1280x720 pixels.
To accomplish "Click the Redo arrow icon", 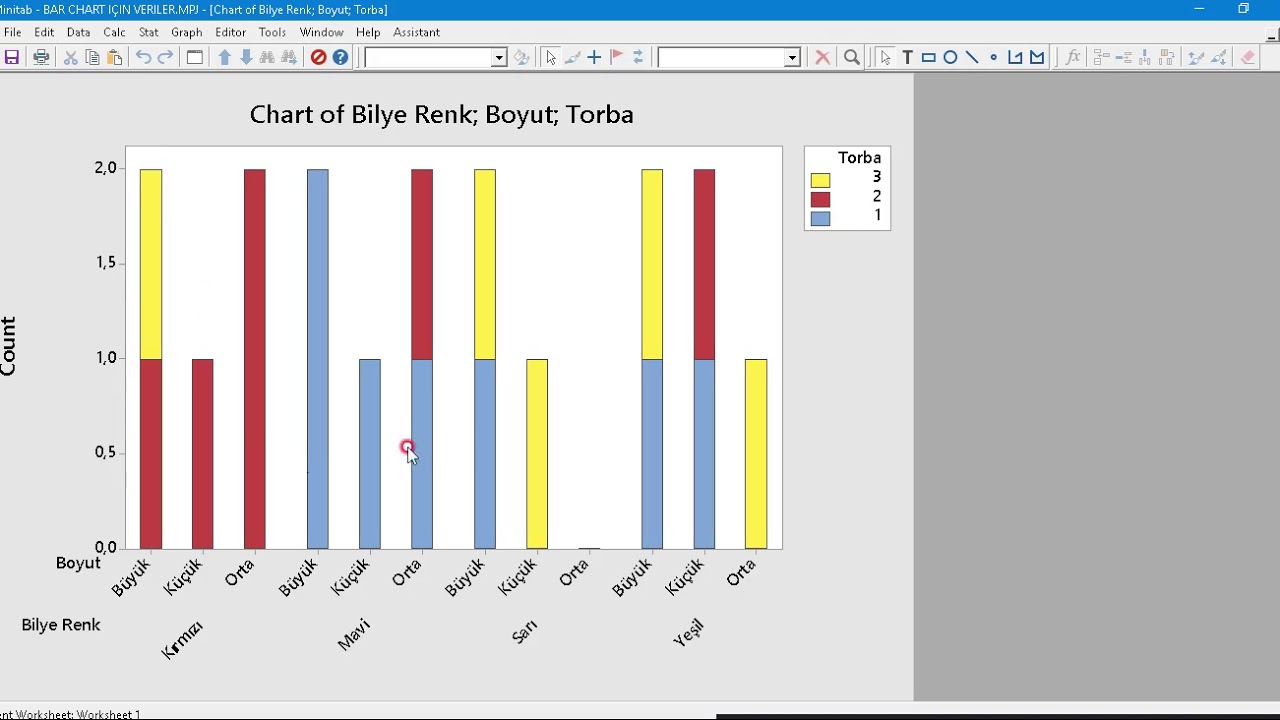I will tap(166, 57).
